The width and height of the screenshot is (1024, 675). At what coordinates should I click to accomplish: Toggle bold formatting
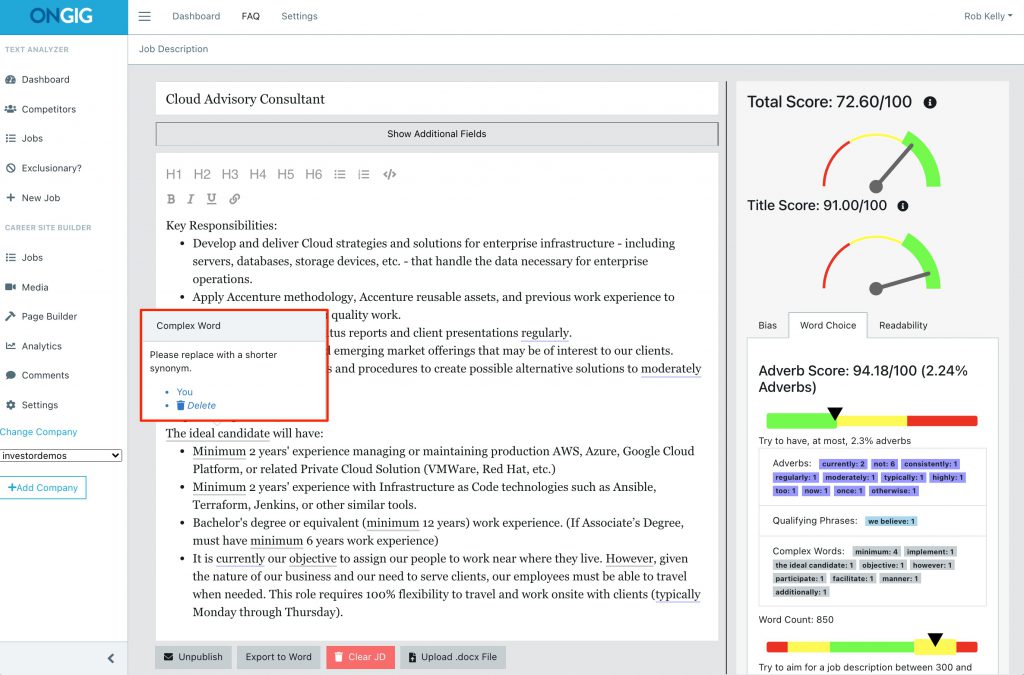171,199
